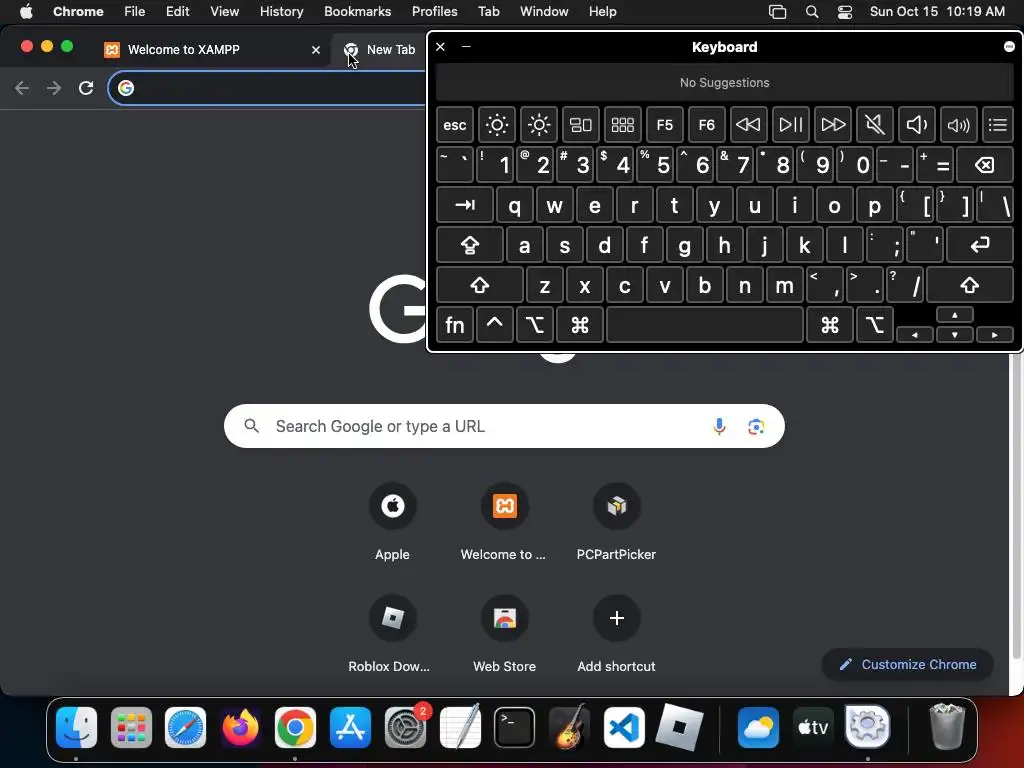Toggle the left option key

point(535,325)
